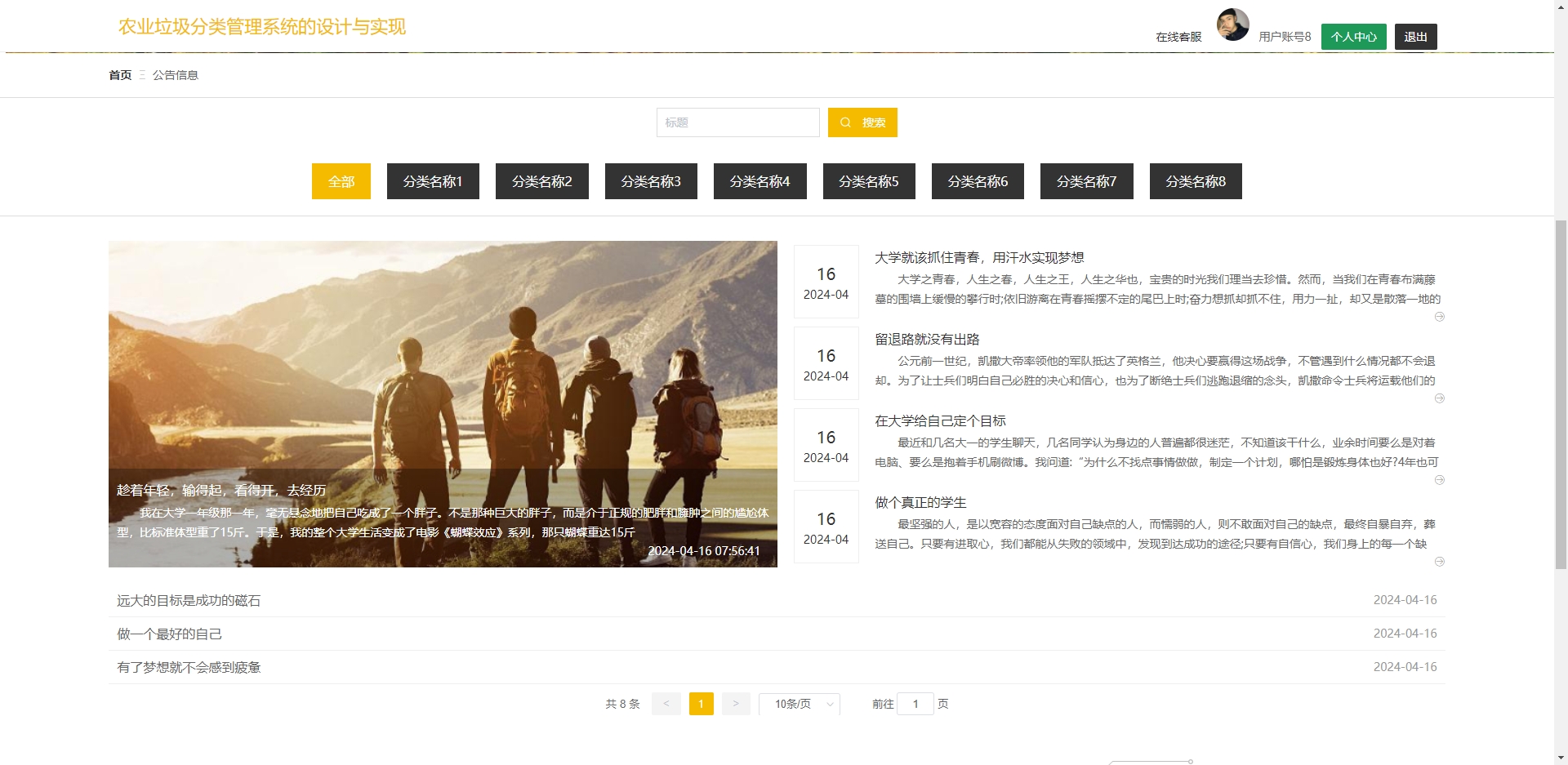Click the yellow 搜索 search button
The width and height of the screenshot is (1568, 765).
862,122
